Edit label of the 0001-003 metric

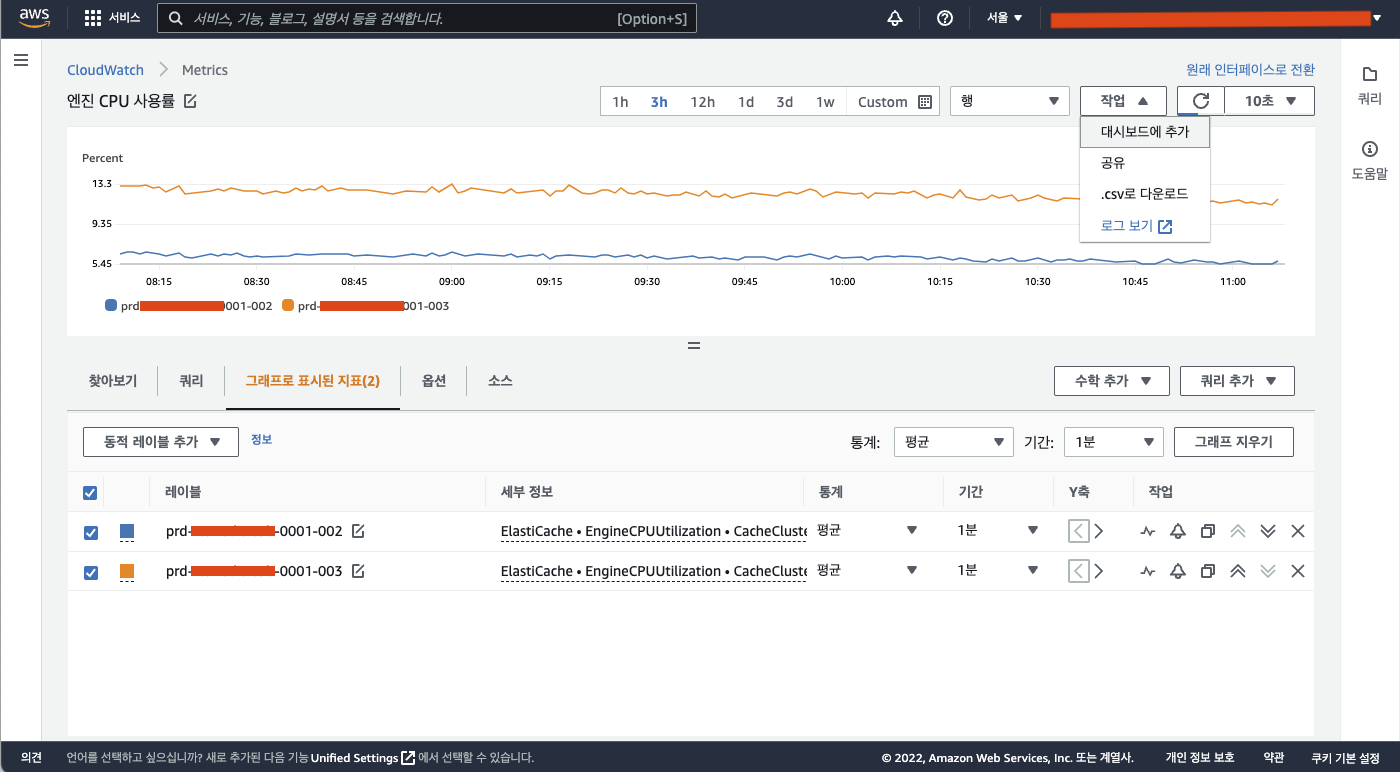click(358, 571)
